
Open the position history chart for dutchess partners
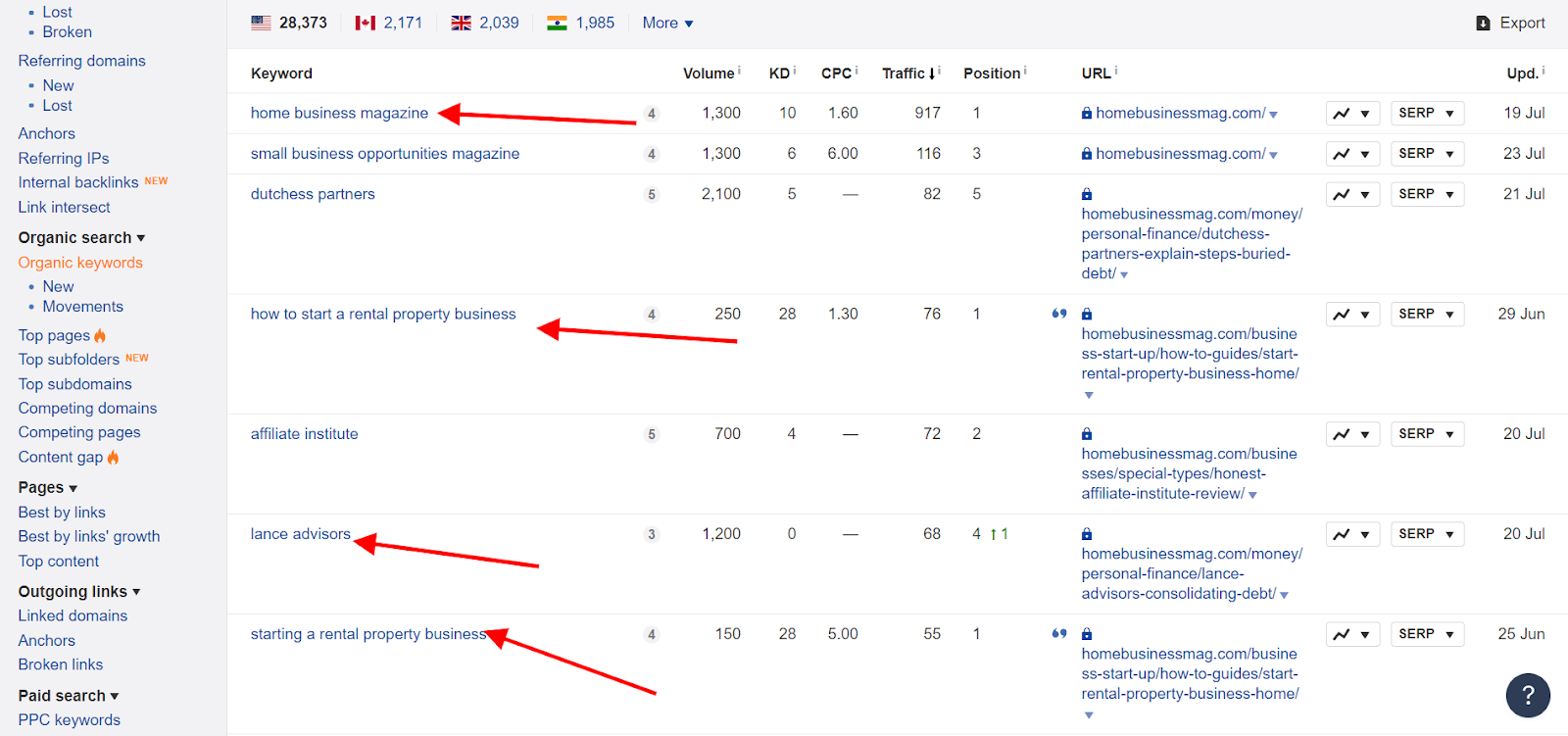pyautogui.click(x=1353, y=195)
